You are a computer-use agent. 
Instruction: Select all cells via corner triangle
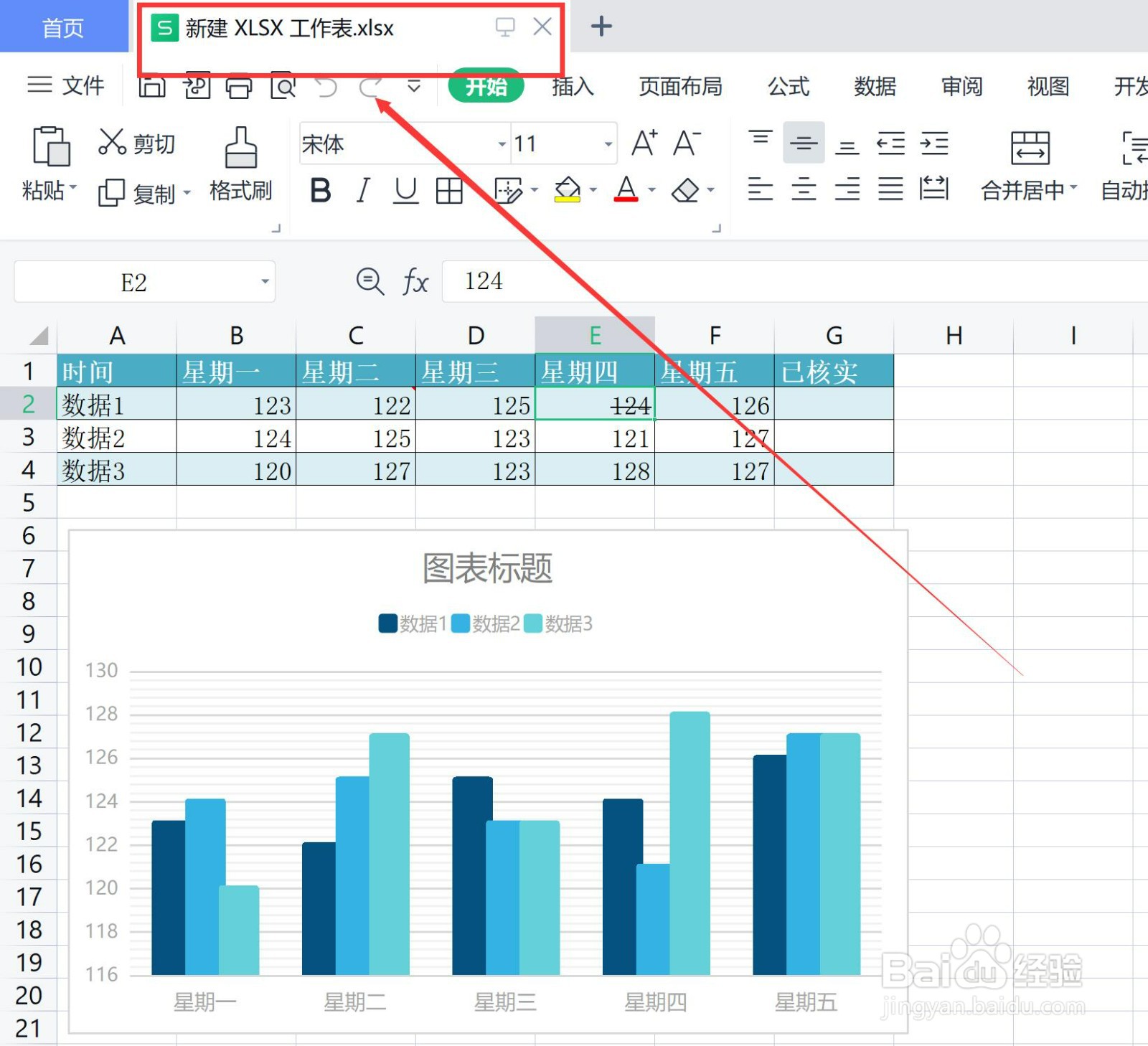pyautogui.click(x=37, y=335)
